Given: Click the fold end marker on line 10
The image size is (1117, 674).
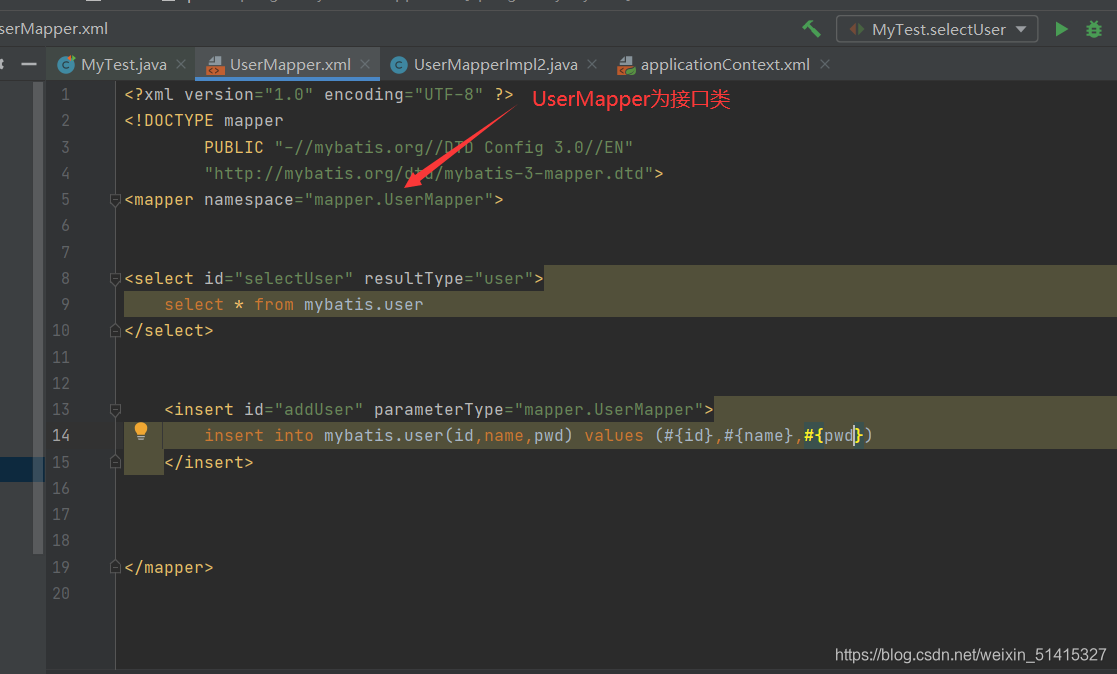Looking at the screenshot, I should [115, 331].
